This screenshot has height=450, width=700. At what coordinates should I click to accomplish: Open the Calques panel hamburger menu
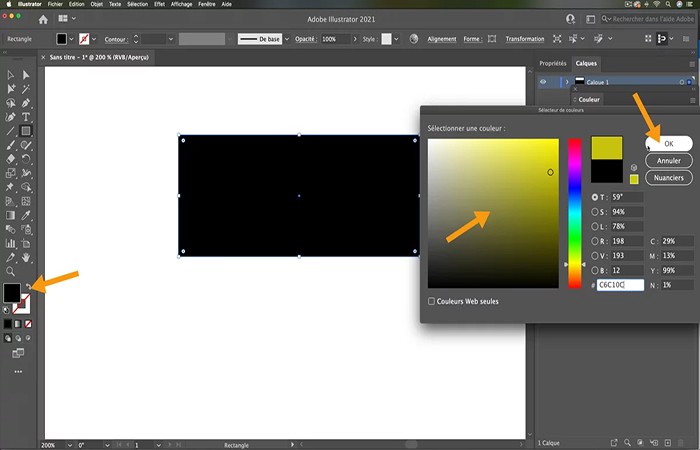(x=691, y=63)
